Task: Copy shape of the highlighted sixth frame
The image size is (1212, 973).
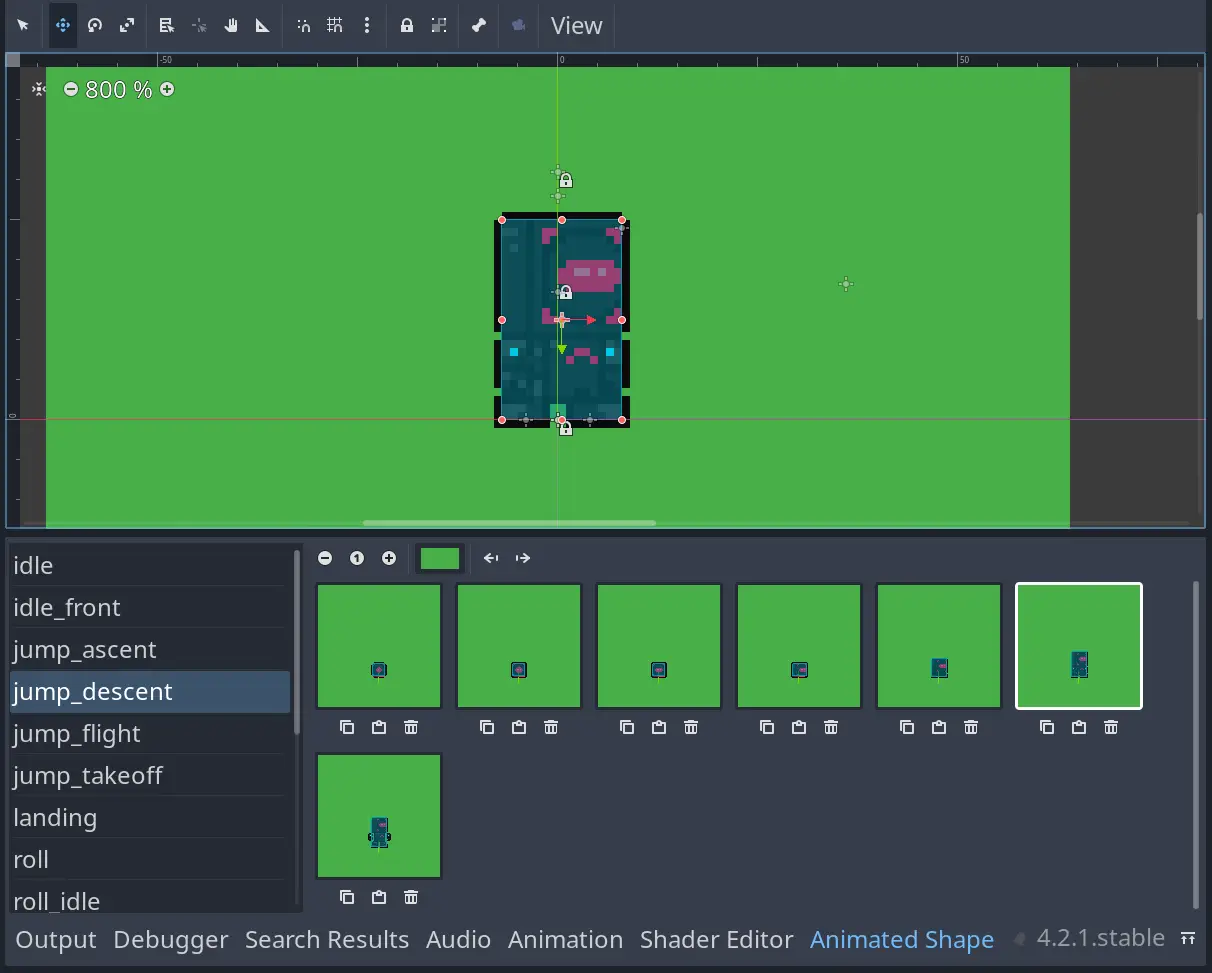Action: click(1047, 727)
